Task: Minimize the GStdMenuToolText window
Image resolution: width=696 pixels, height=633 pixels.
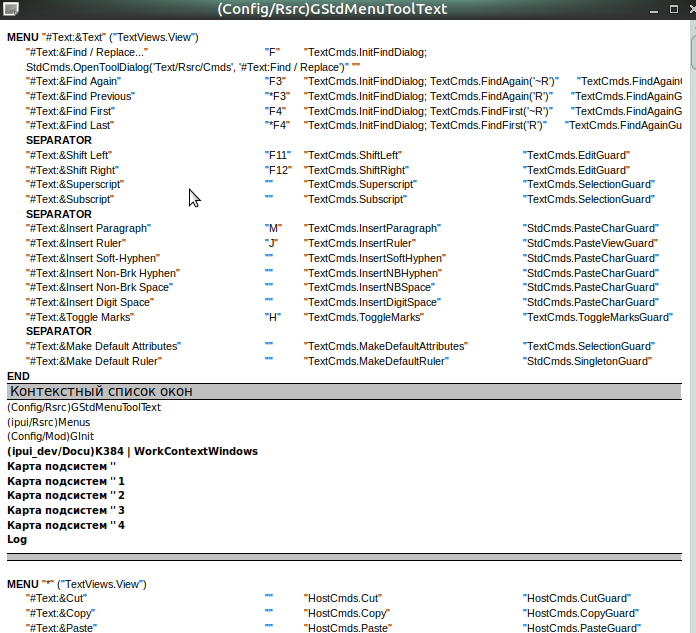Action: tap(653, 9)
